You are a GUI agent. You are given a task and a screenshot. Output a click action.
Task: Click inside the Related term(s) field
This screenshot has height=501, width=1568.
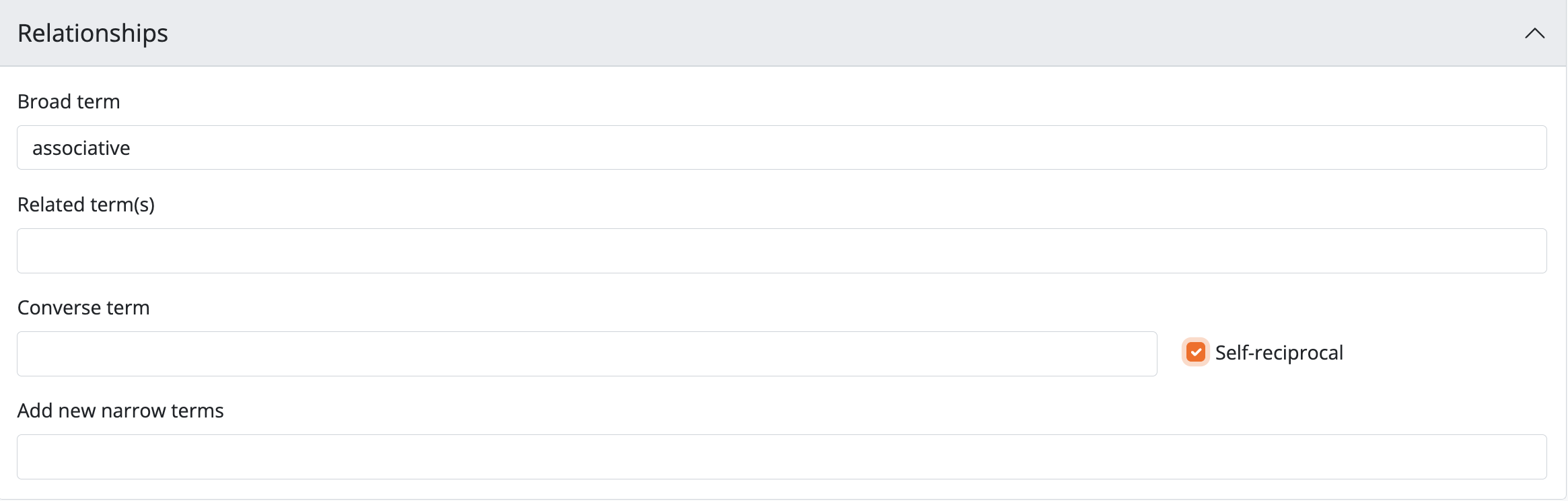[781, 250]
